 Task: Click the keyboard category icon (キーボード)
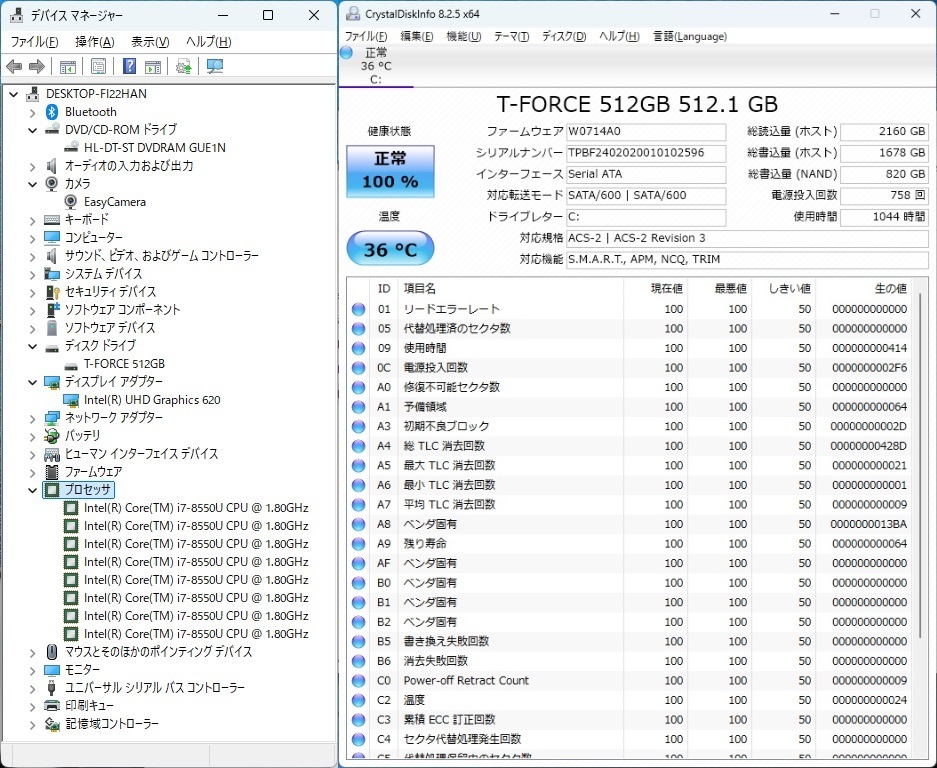point(52,220)
